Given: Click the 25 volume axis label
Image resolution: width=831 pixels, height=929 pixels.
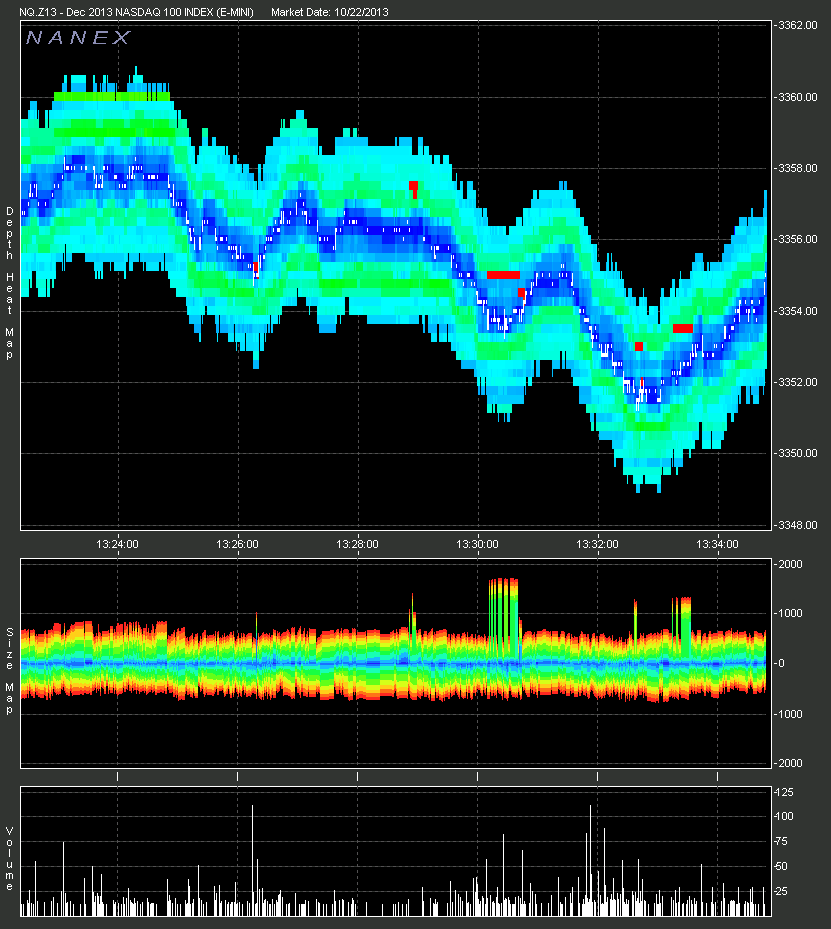Looking at the screenshot, I should coord(782,891).
